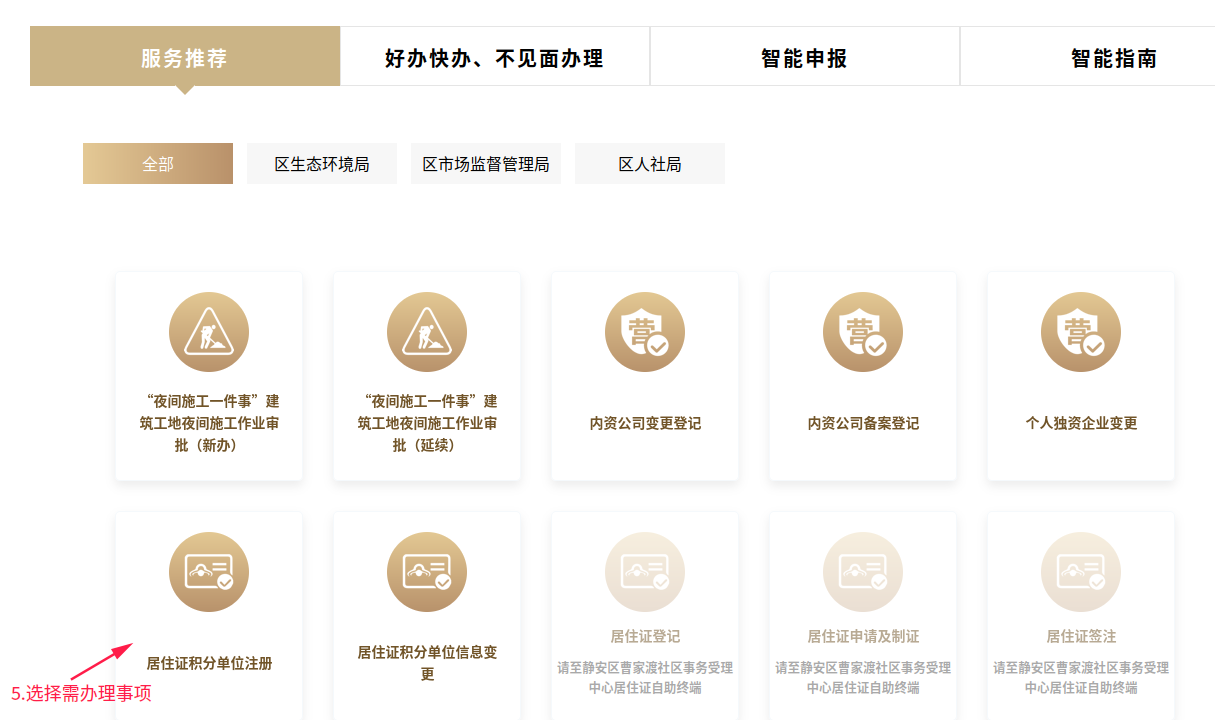This screenshot has height=720, width=1215.
Task: Switch to the 服务推荐 tab
Action: pyautogui.click(x=185, y=58)
